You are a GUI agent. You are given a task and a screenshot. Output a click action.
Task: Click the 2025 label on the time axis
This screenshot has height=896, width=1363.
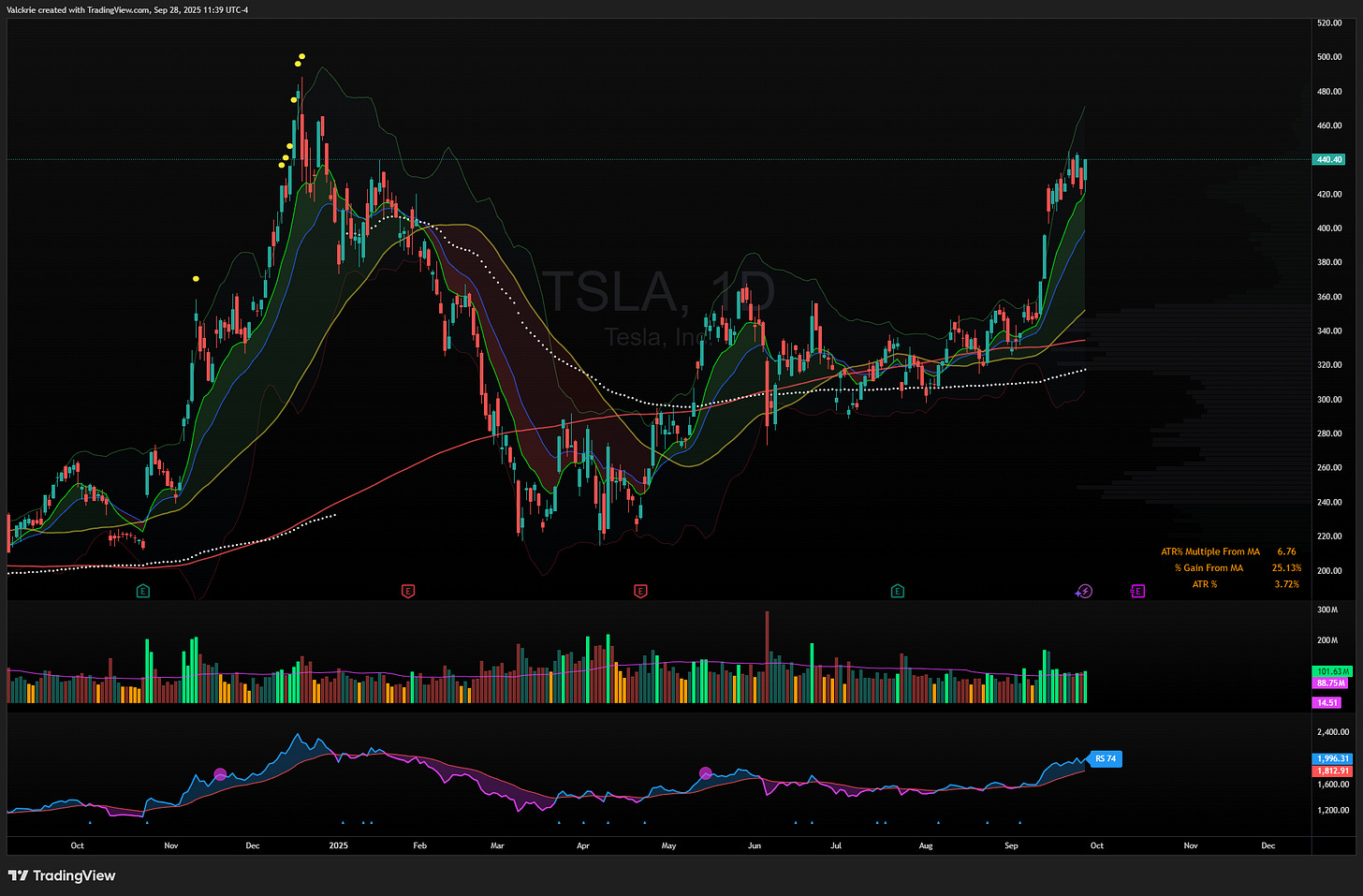click(x=339, y=845)
